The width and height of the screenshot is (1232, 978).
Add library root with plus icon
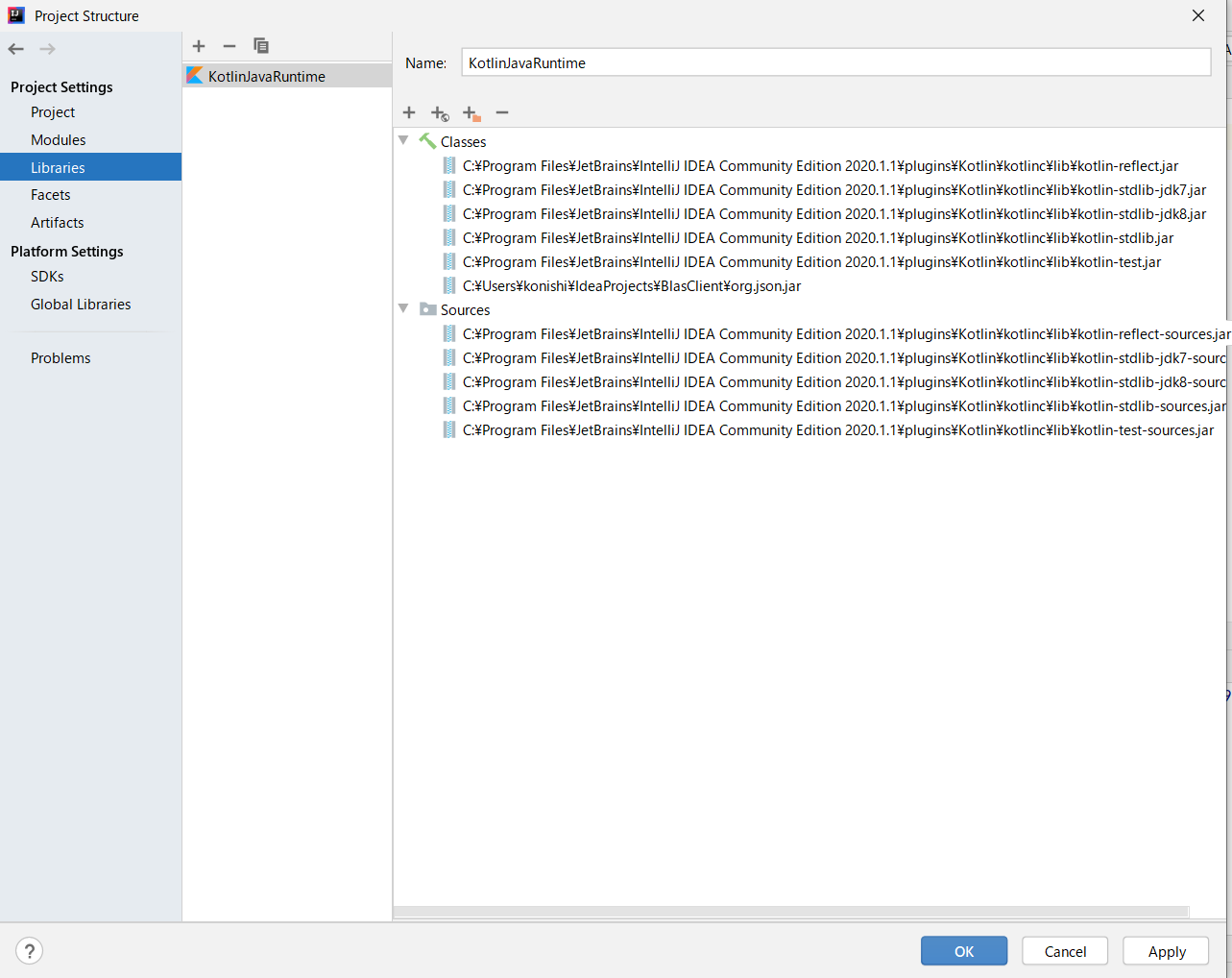click(x=409, y=112)
